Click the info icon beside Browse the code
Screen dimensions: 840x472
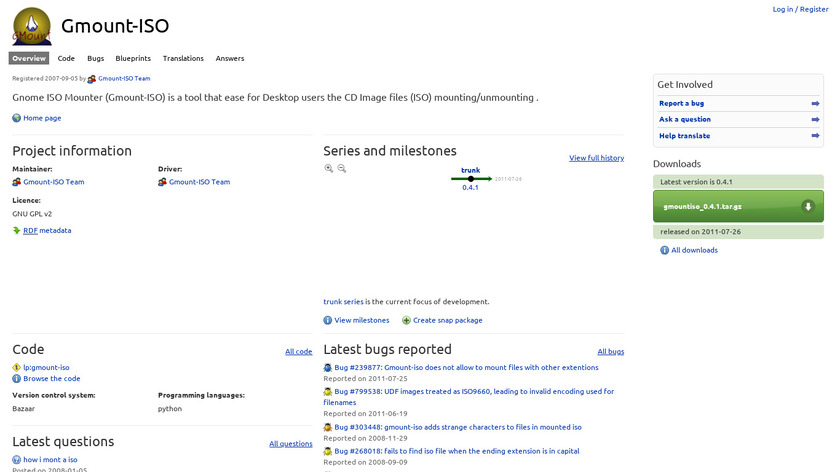[x=17, y=378]
